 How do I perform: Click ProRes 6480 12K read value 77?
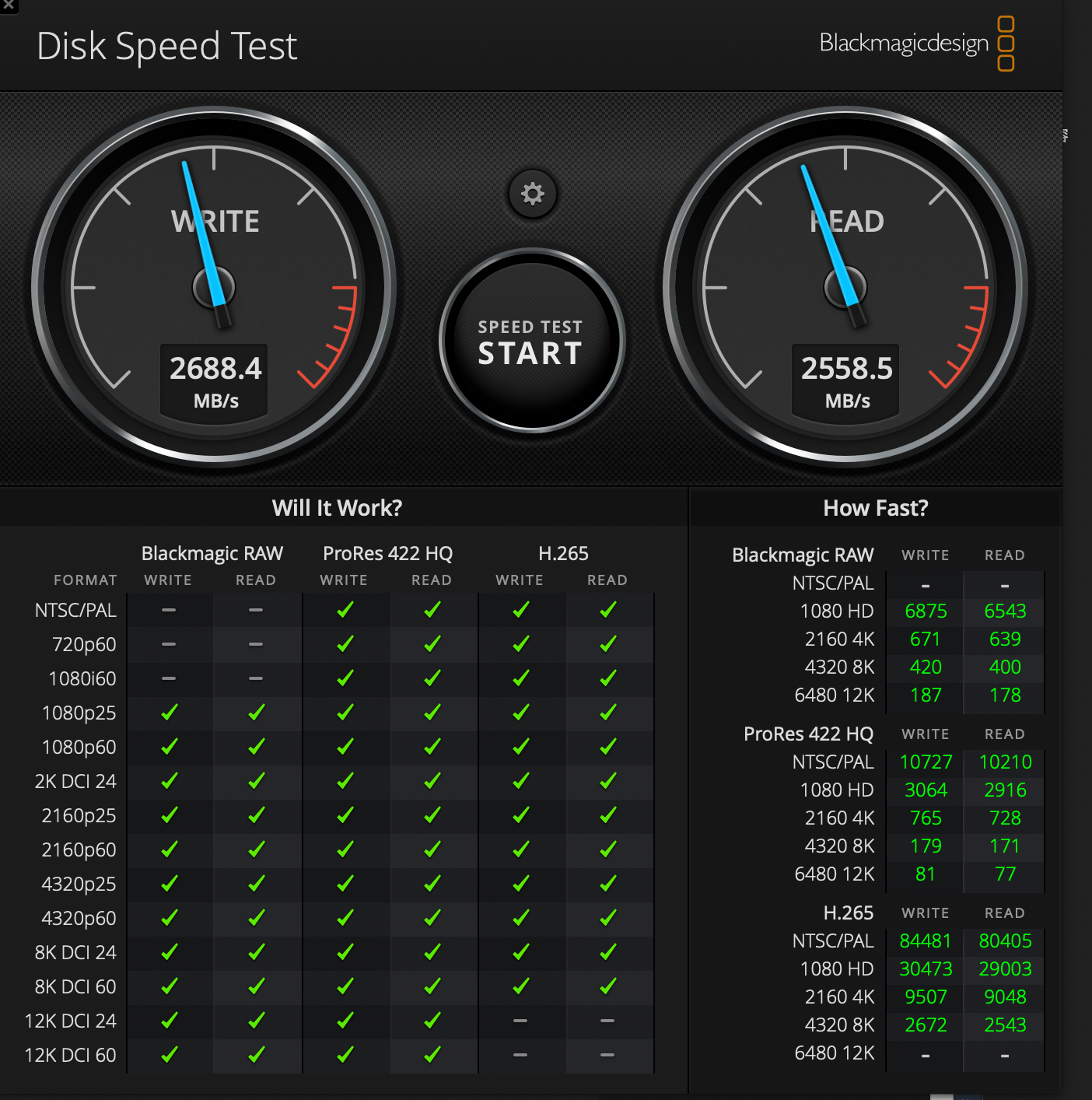1005,874
